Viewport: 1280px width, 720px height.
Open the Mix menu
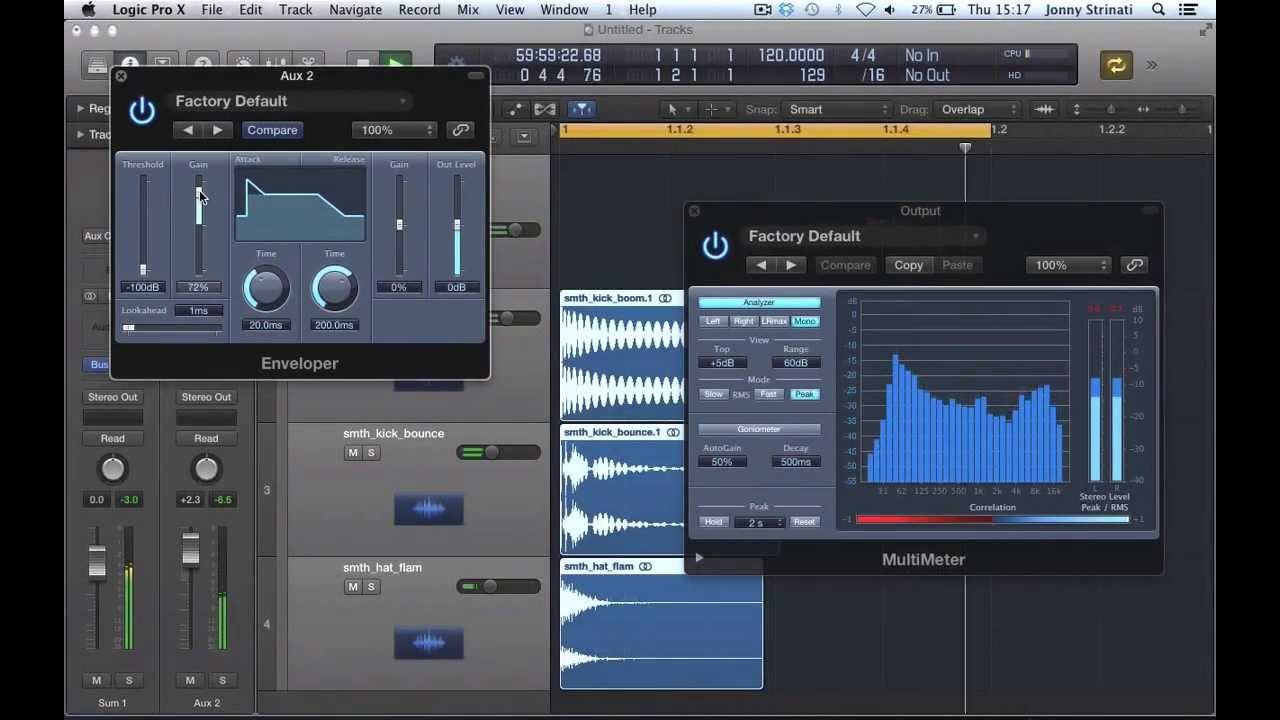click(467, 10)
